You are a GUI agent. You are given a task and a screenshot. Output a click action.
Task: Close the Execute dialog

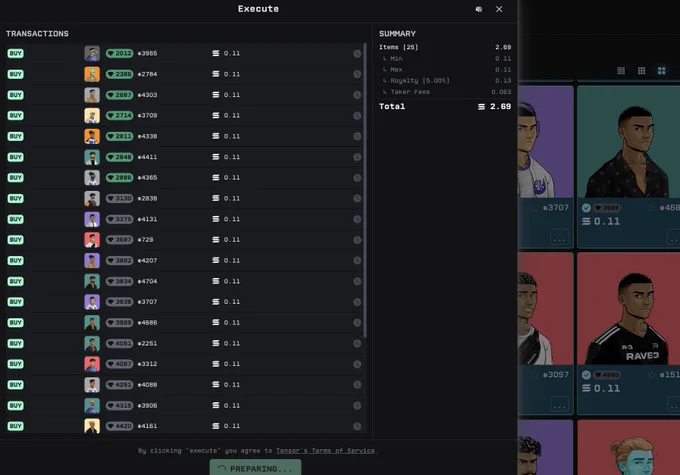coord(499,9)
